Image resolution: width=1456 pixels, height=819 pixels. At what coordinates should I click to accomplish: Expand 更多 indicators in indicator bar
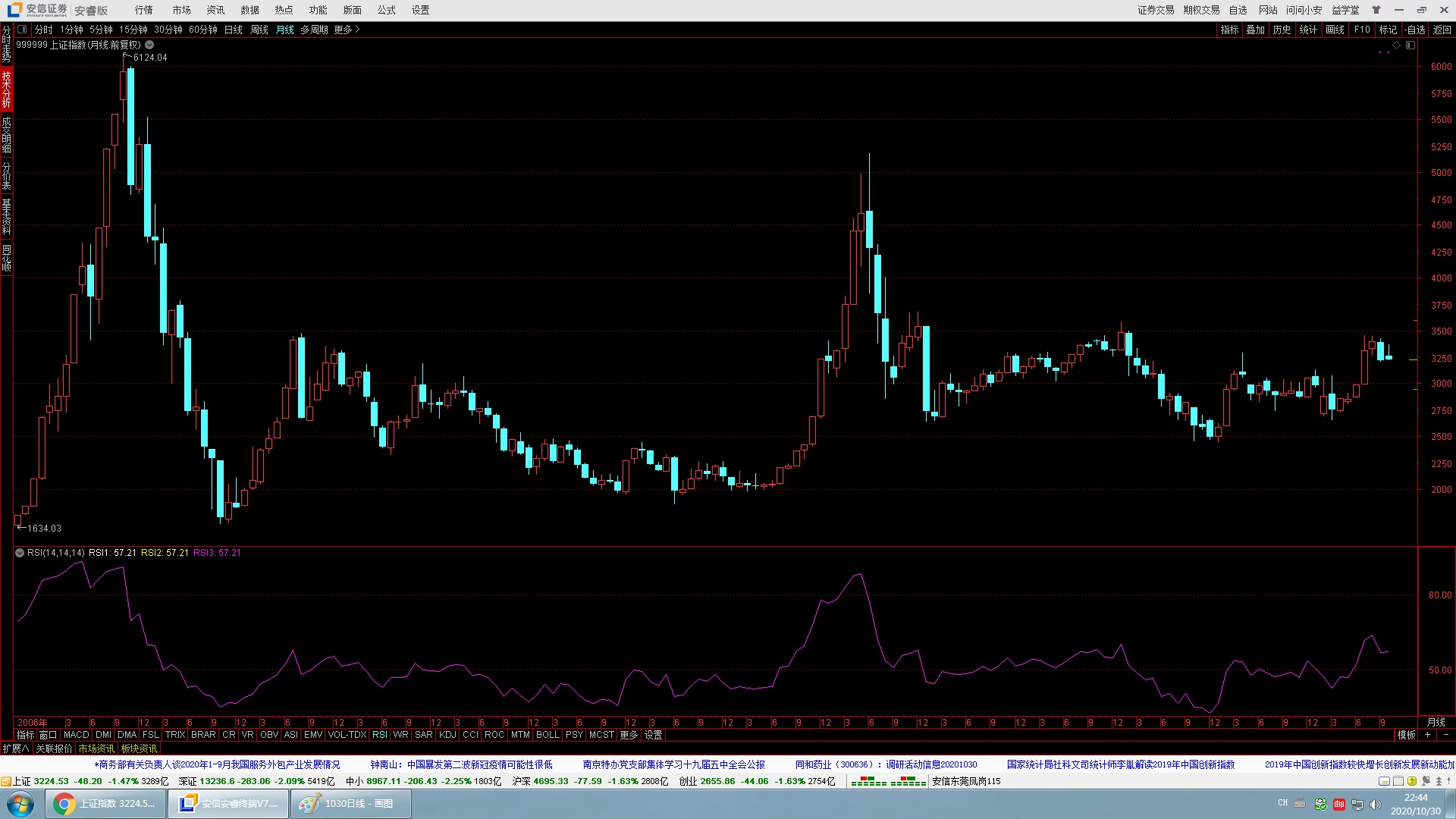pyautogui.click(x=629, y=735)
